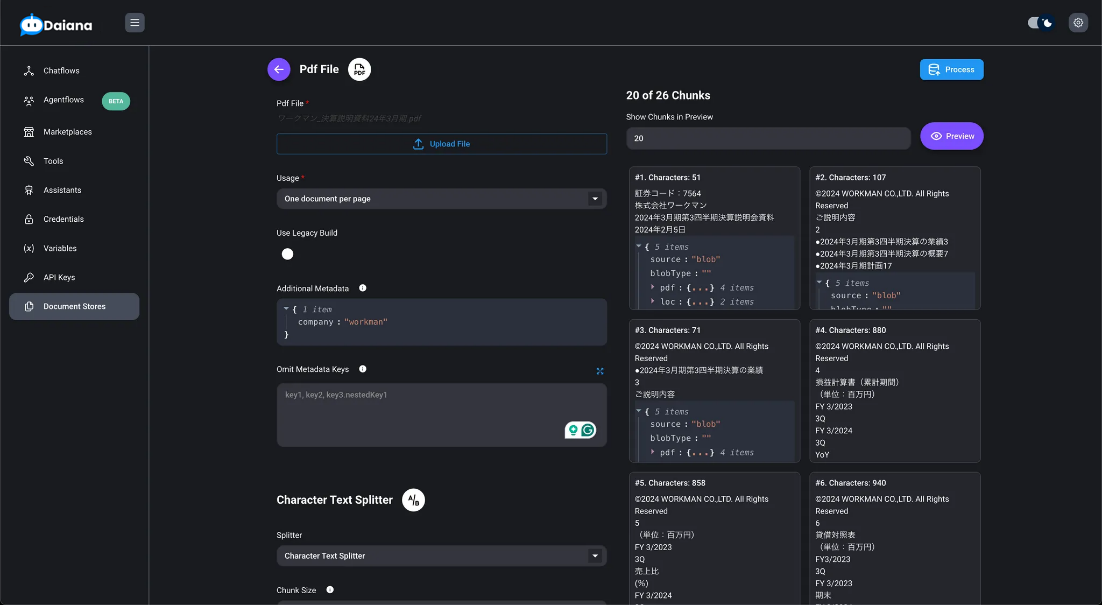
Task: Open the Usage dropdown
Action: point(441,199)
